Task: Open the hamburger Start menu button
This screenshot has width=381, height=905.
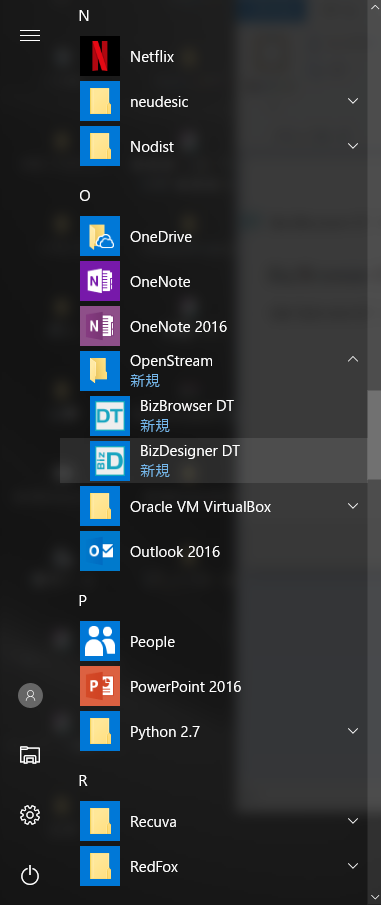Action: [x=30, y=36]
